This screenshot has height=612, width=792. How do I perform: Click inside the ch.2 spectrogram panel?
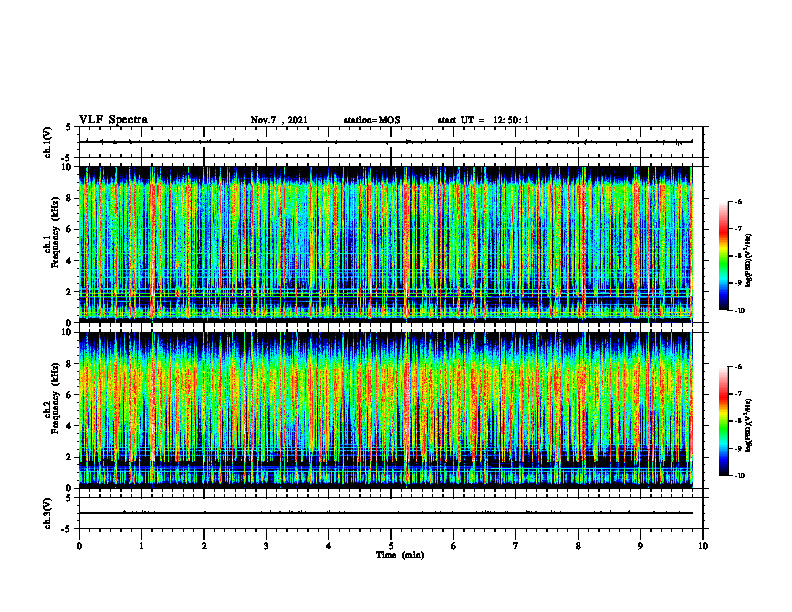pos(386,410)
